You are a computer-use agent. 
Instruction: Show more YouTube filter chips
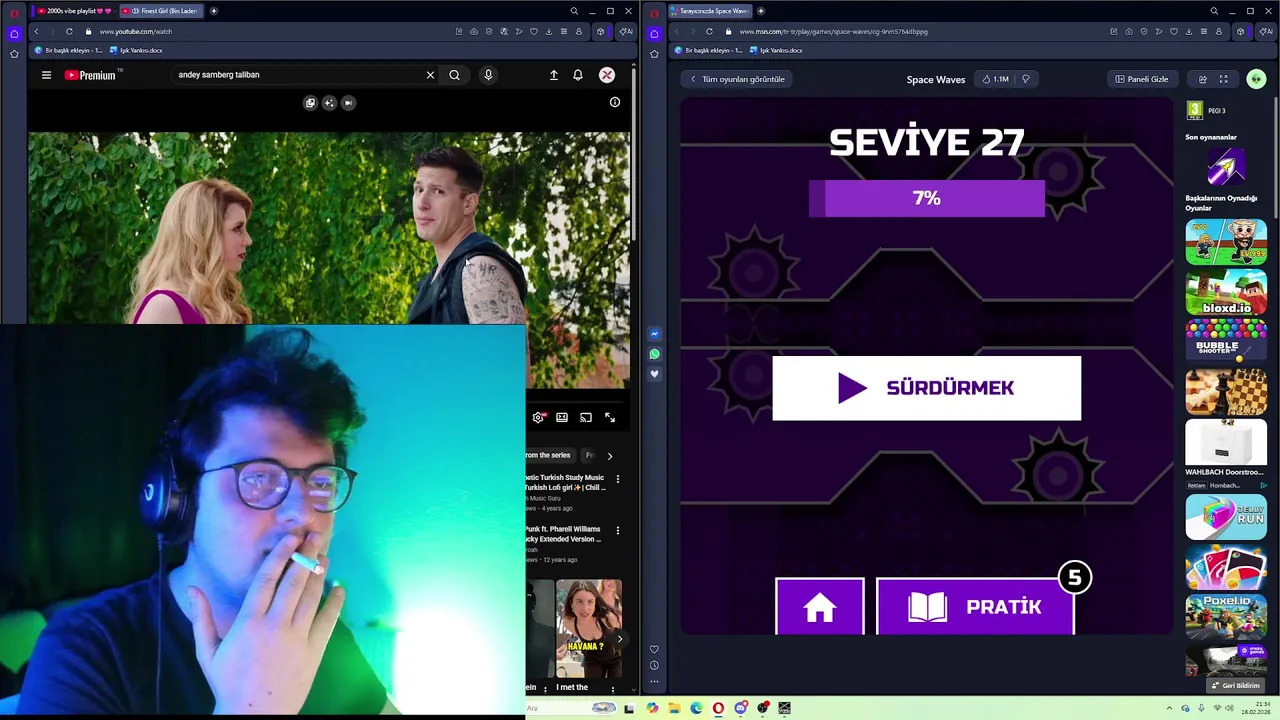pos(610,455)
